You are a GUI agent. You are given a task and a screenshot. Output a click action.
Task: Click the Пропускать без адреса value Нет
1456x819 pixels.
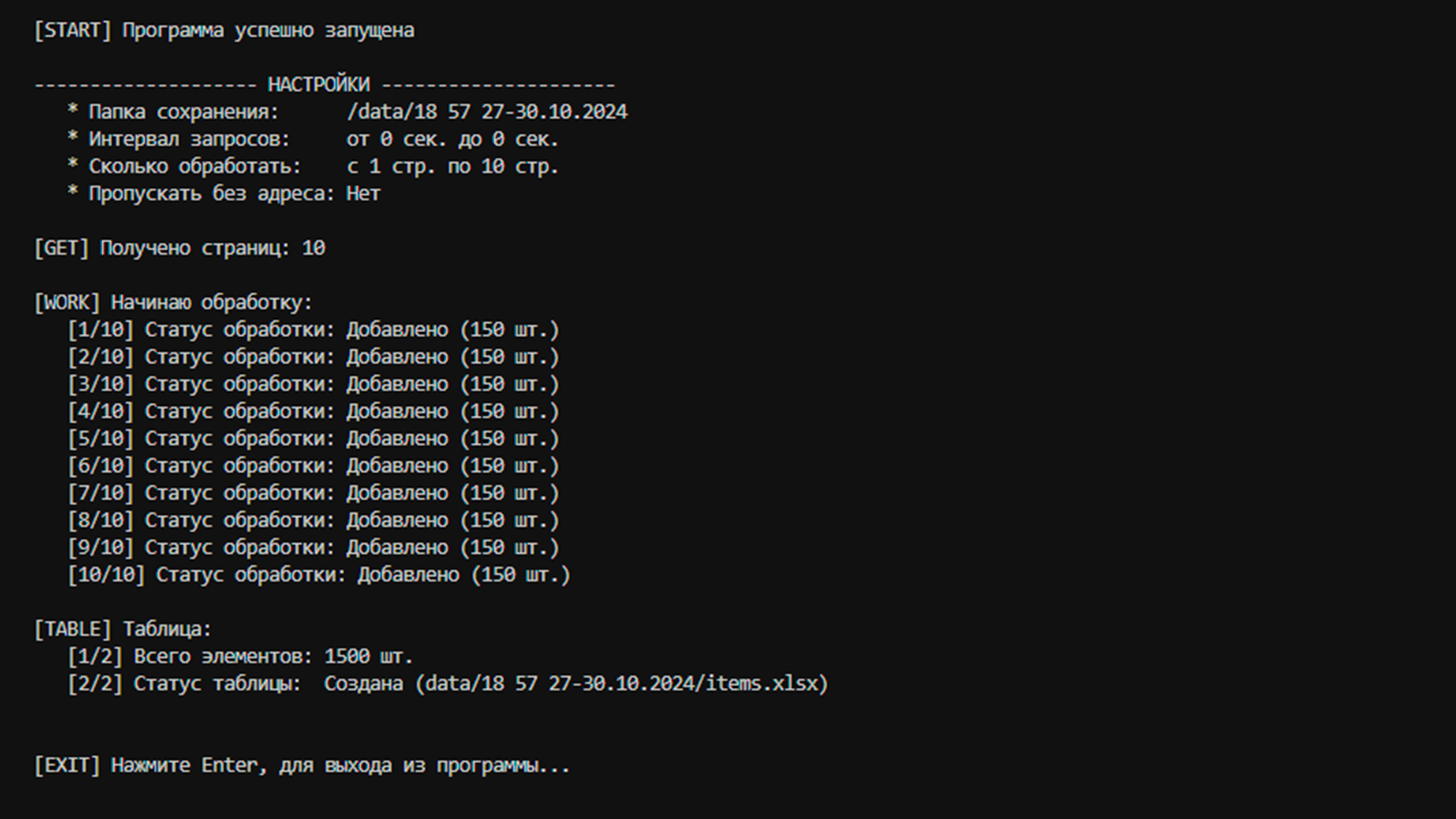363,194
